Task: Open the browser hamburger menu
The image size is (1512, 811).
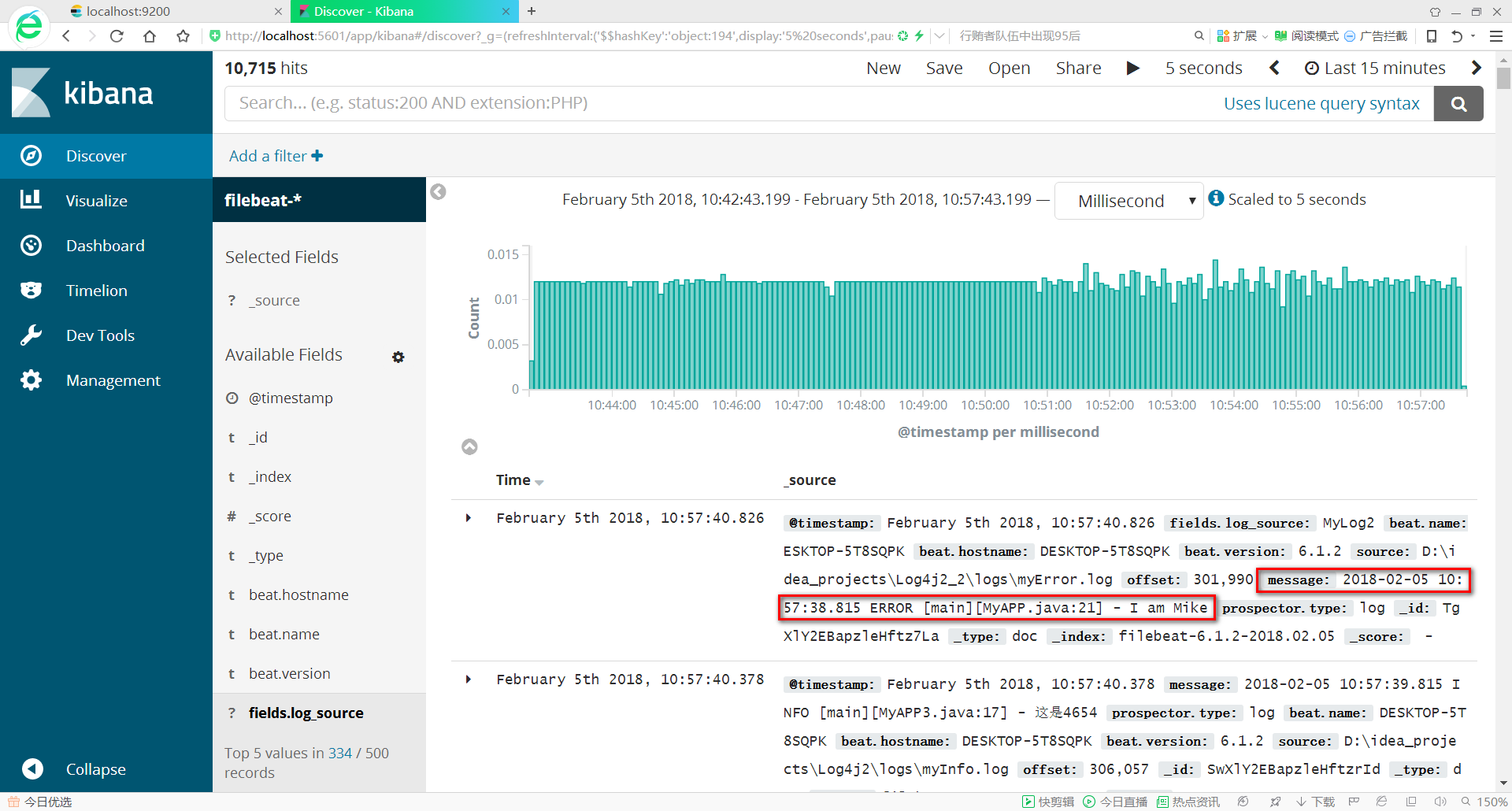Action: click(x=1496, y=35)
